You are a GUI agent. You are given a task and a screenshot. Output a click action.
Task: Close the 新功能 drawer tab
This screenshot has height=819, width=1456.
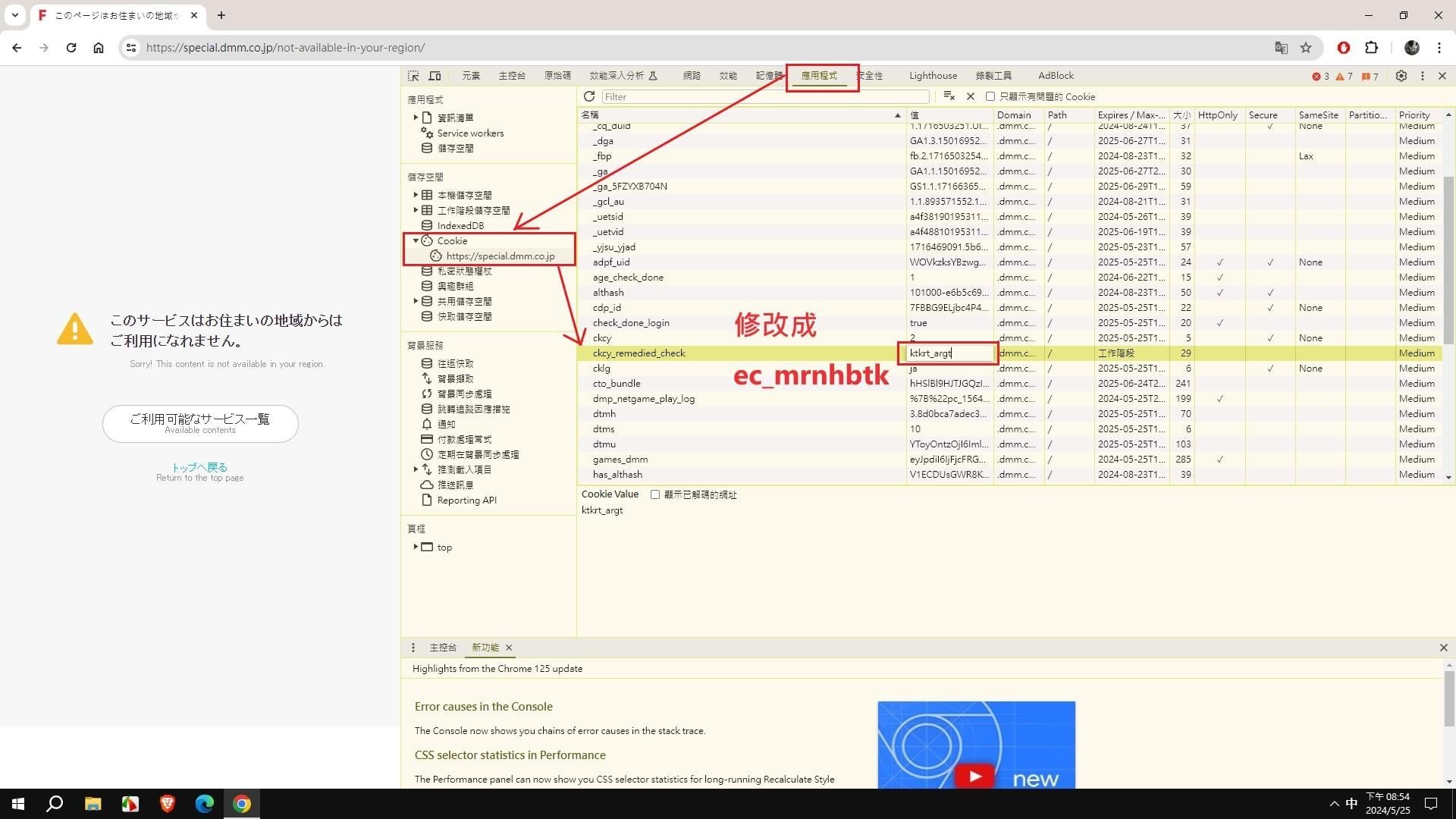(x=509, y=648)
